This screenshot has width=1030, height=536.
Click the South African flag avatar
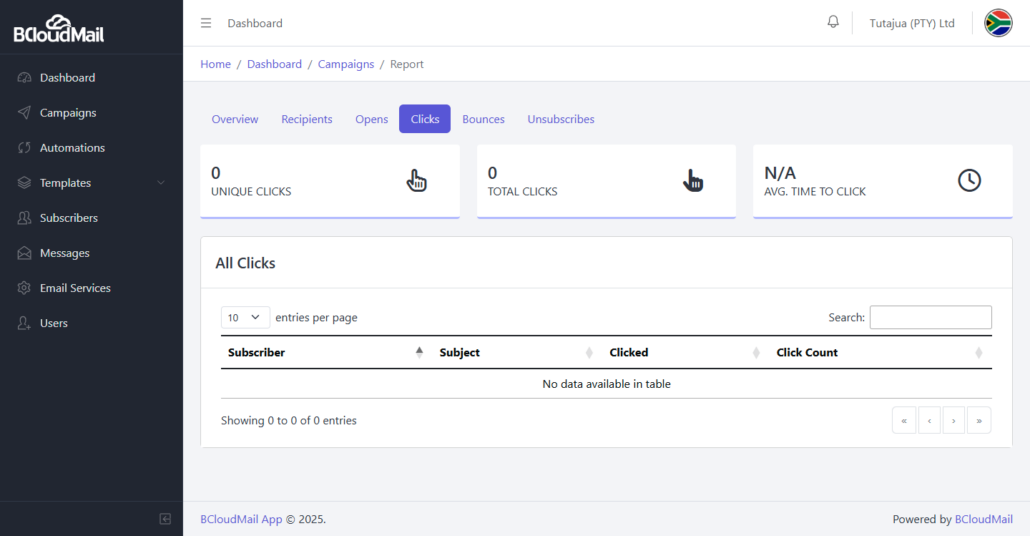pyautogui.click(x=998, y=23)
